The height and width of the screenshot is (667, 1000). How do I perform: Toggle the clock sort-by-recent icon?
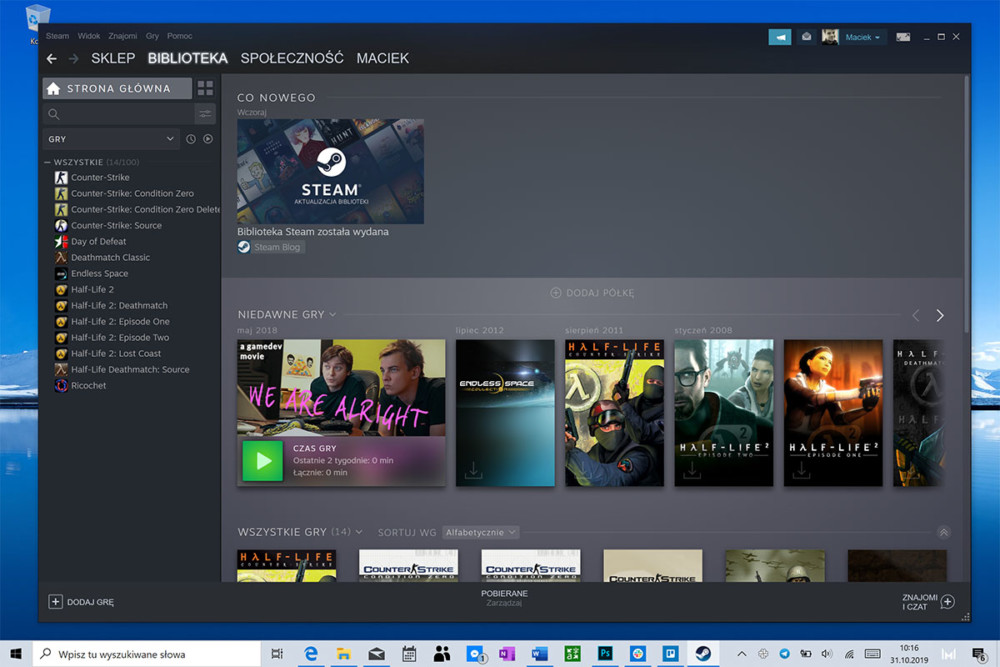pos(191,139)
